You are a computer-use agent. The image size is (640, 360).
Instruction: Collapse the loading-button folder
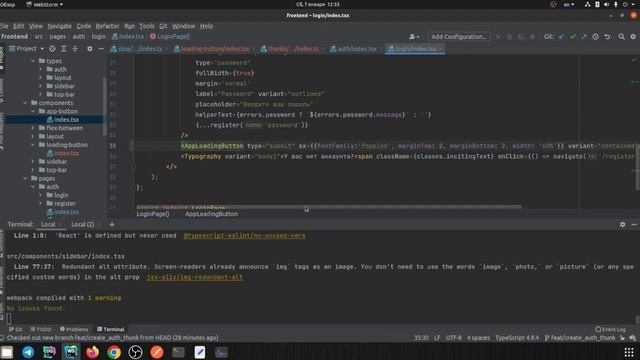click(33, 145)
